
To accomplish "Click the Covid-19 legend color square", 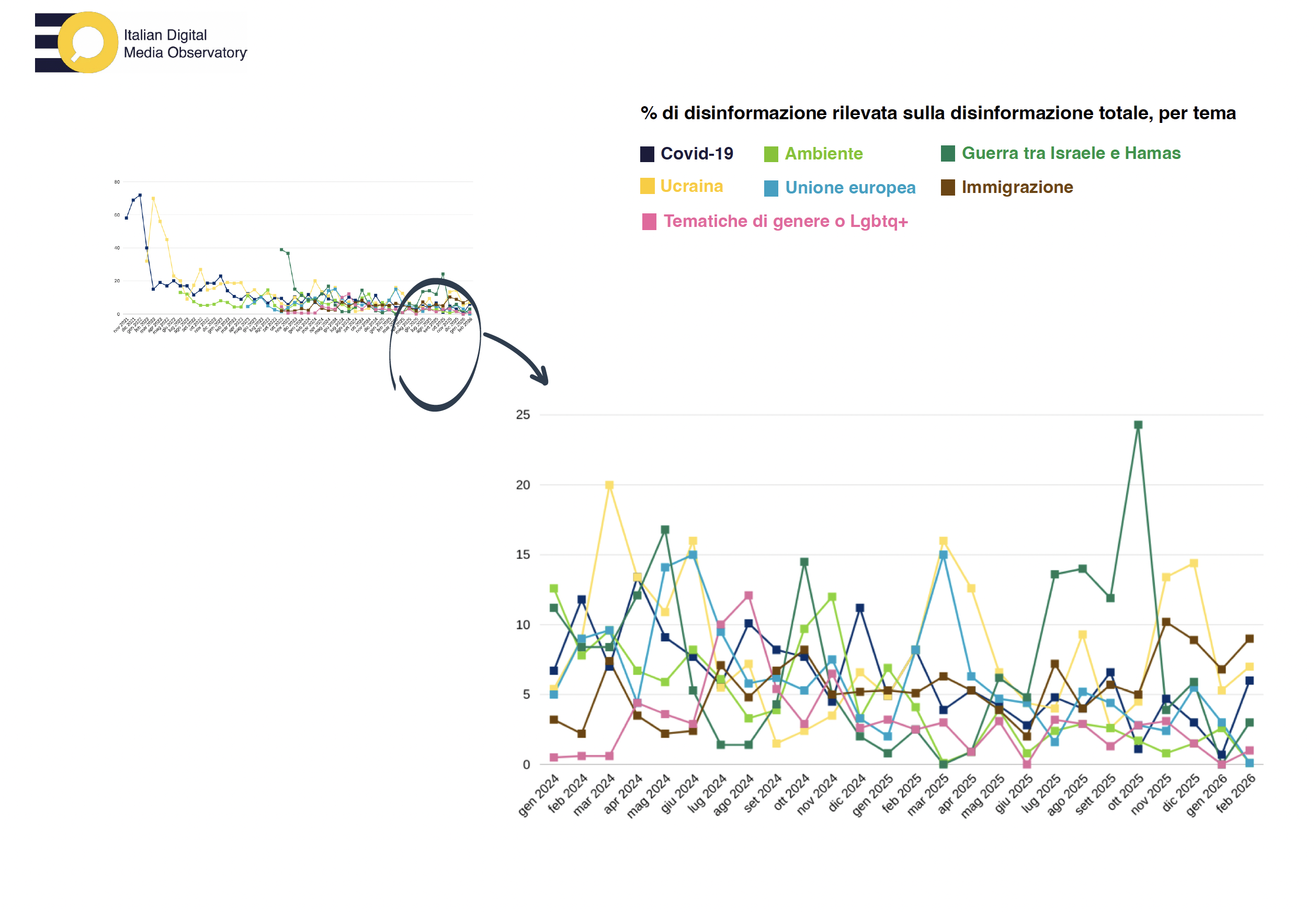I will pos(647,154).
